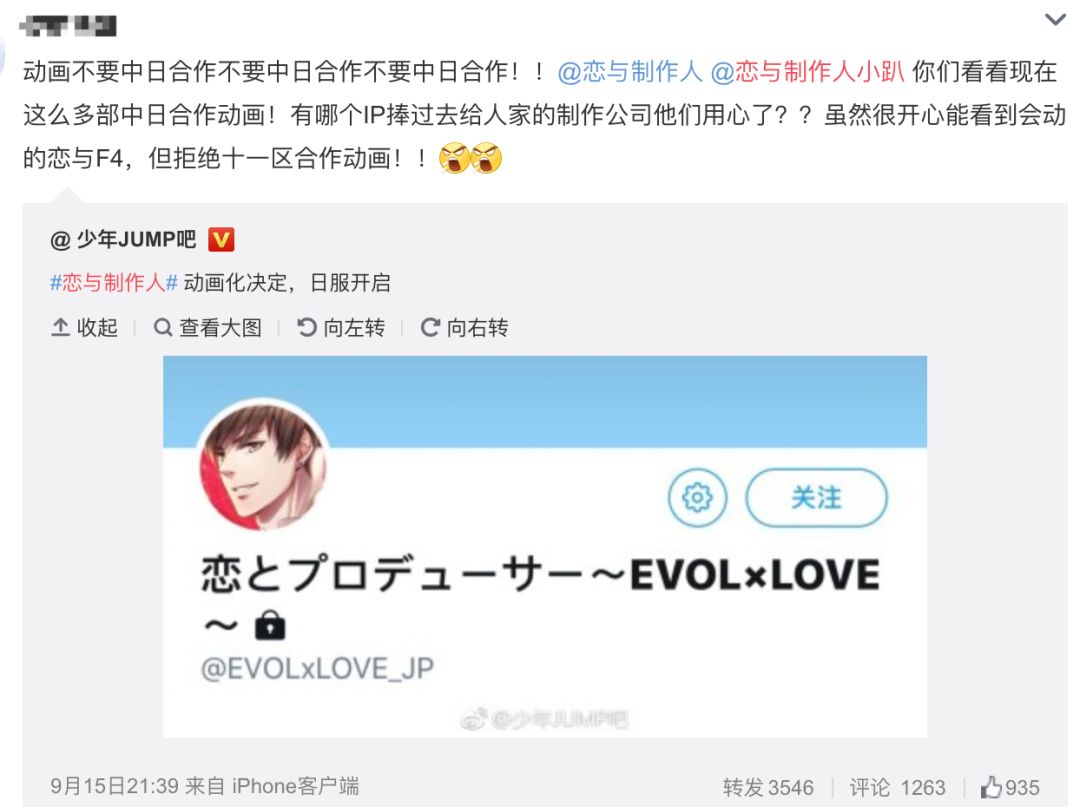This screenshot has width=1080, height=807.
Task: Like the post with the thumbs-up icon
Action: (991, 786)
